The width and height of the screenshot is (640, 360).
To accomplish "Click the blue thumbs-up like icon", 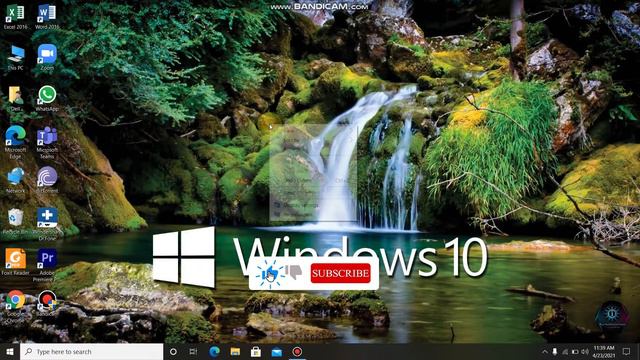I will tap(270, 274).
